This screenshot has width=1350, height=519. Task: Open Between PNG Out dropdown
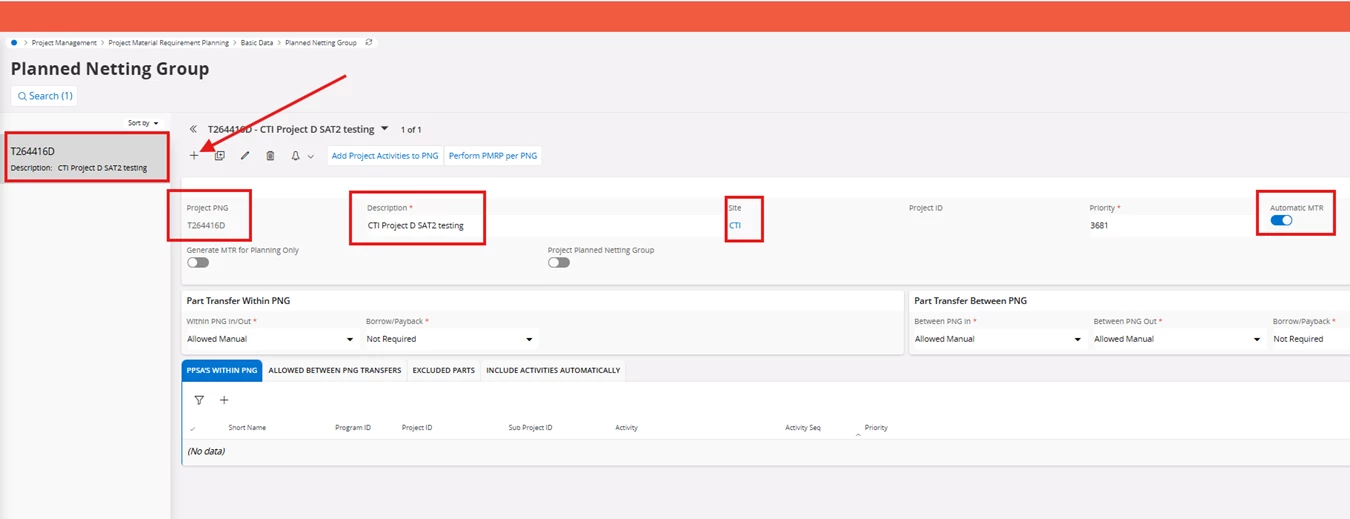[1177, 339]
